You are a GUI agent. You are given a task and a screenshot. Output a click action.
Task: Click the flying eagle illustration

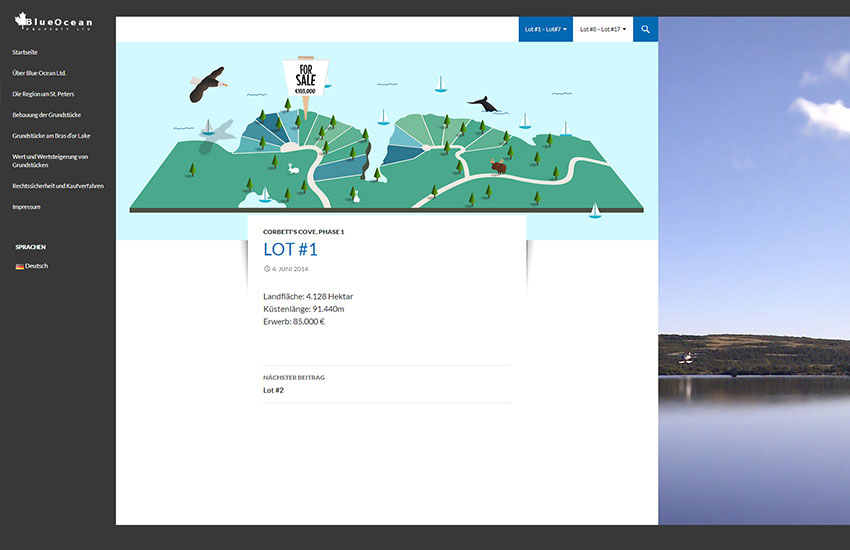tap(208, 86)
